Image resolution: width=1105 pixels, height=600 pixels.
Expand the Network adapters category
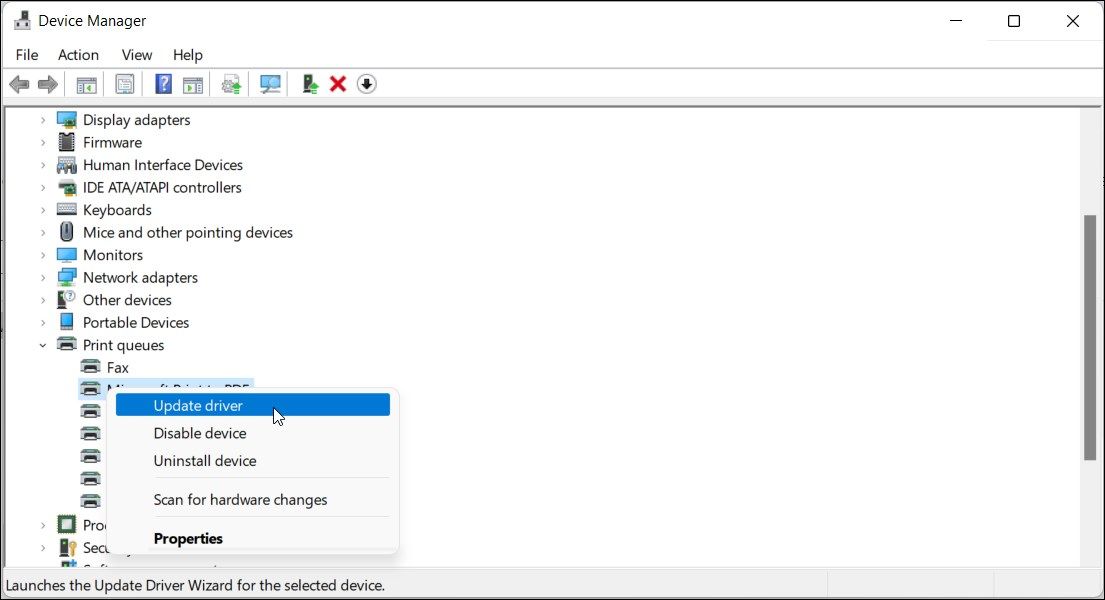click(x=41, y=277)
